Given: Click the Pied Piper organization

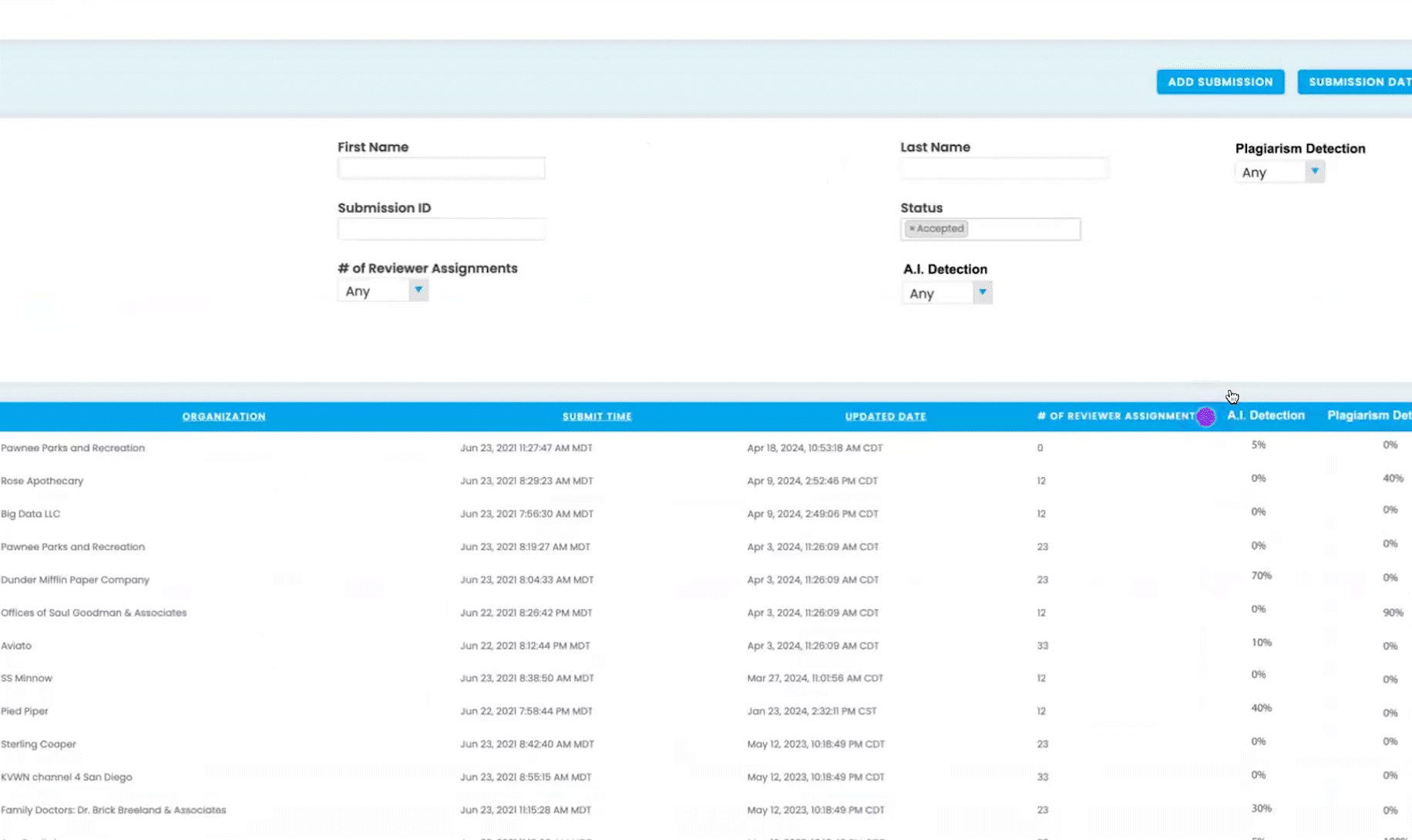Looking at the screenshot, I should 24,711.
